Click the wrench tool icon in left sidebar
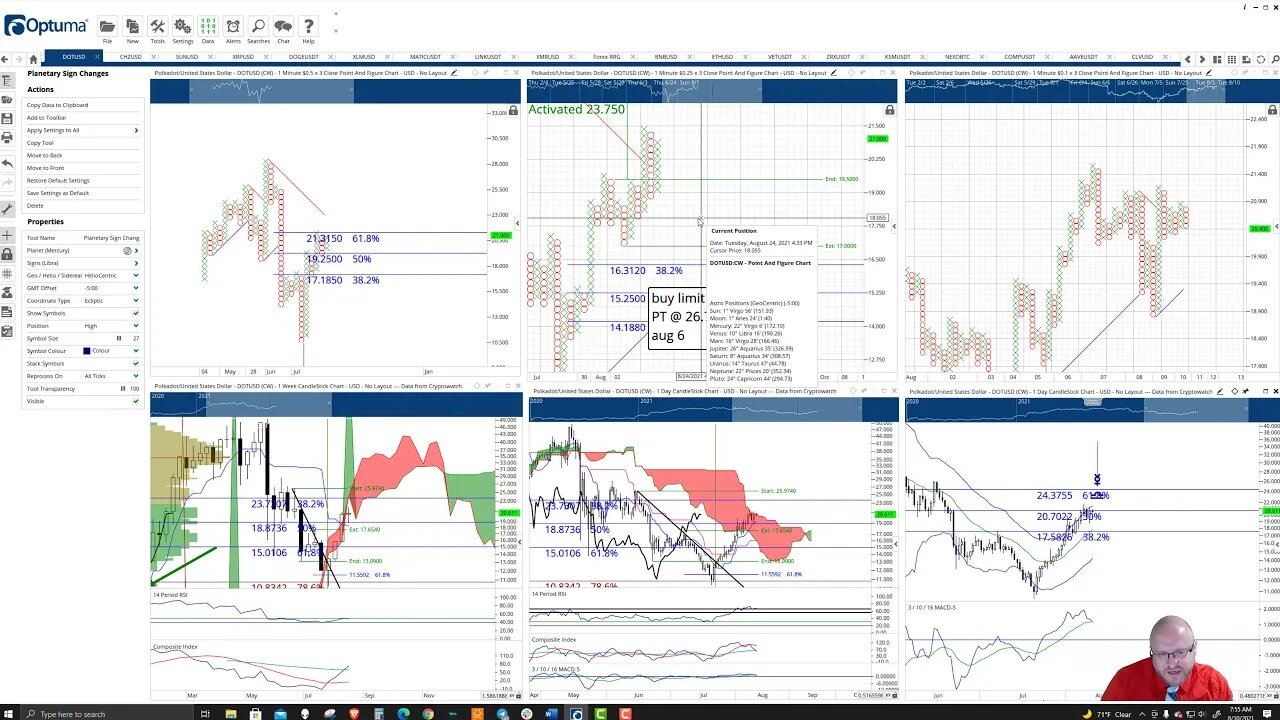 click(7, 209)
